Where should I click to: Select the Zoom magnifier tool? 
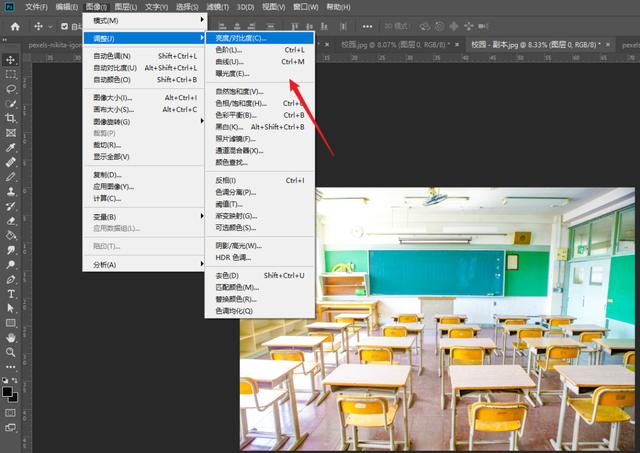11,352
